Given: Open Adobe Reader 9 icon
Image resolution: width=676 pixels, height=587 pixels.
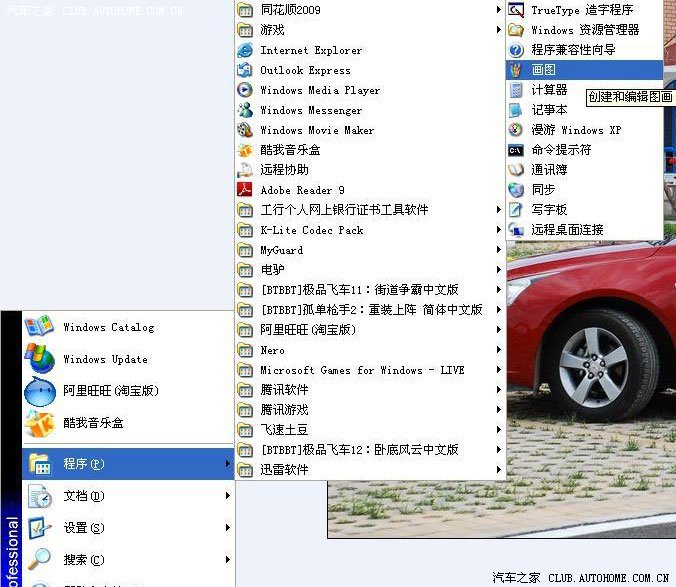Looking at the screenshot, I should pyautogui.click(x=245, y=190).
